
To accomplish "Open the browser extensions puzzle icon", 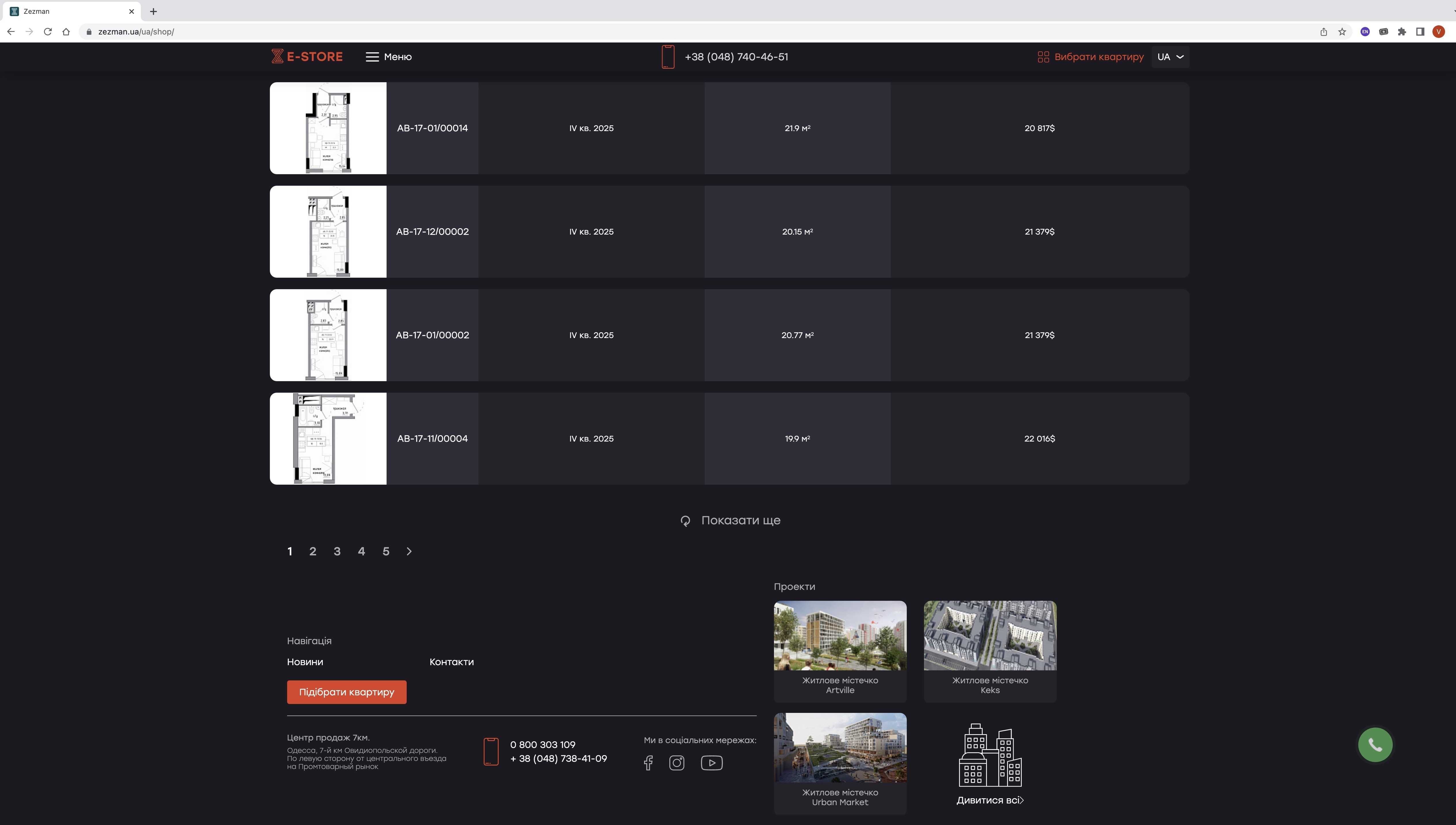I will pyautogui.click(x=1402, y=32).
